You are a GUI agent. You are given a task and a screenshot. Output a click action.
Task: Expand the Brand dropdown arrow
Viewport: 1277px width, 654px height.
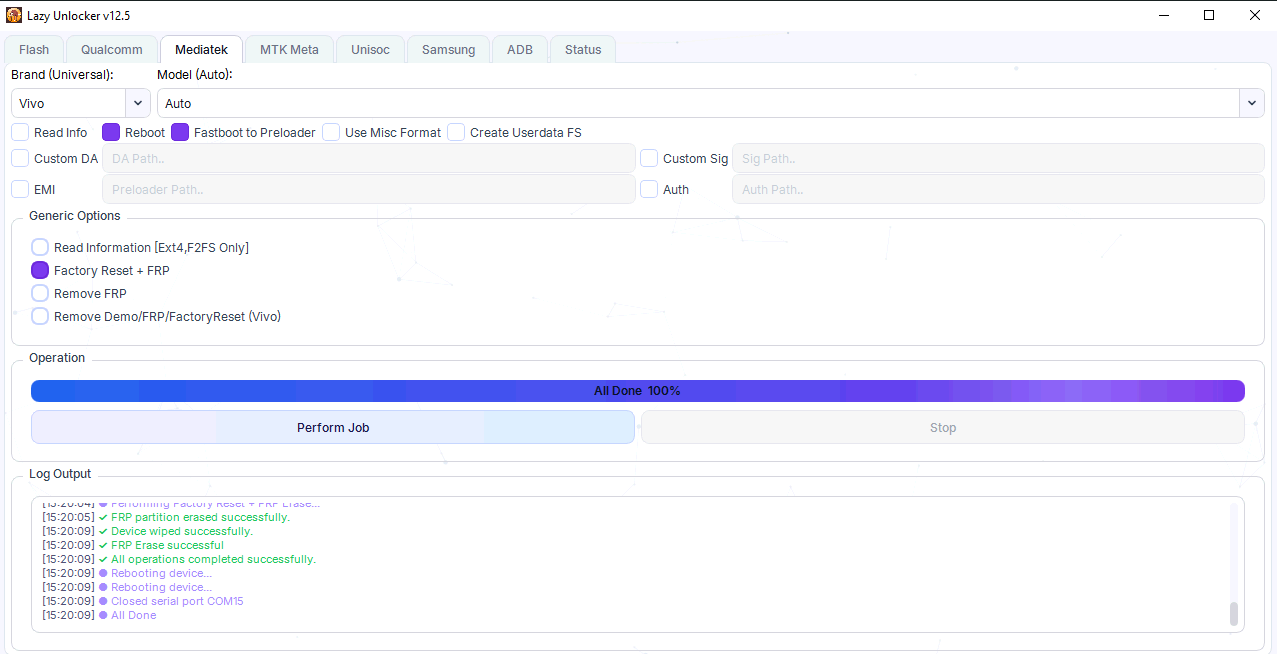tap(138, 103)
